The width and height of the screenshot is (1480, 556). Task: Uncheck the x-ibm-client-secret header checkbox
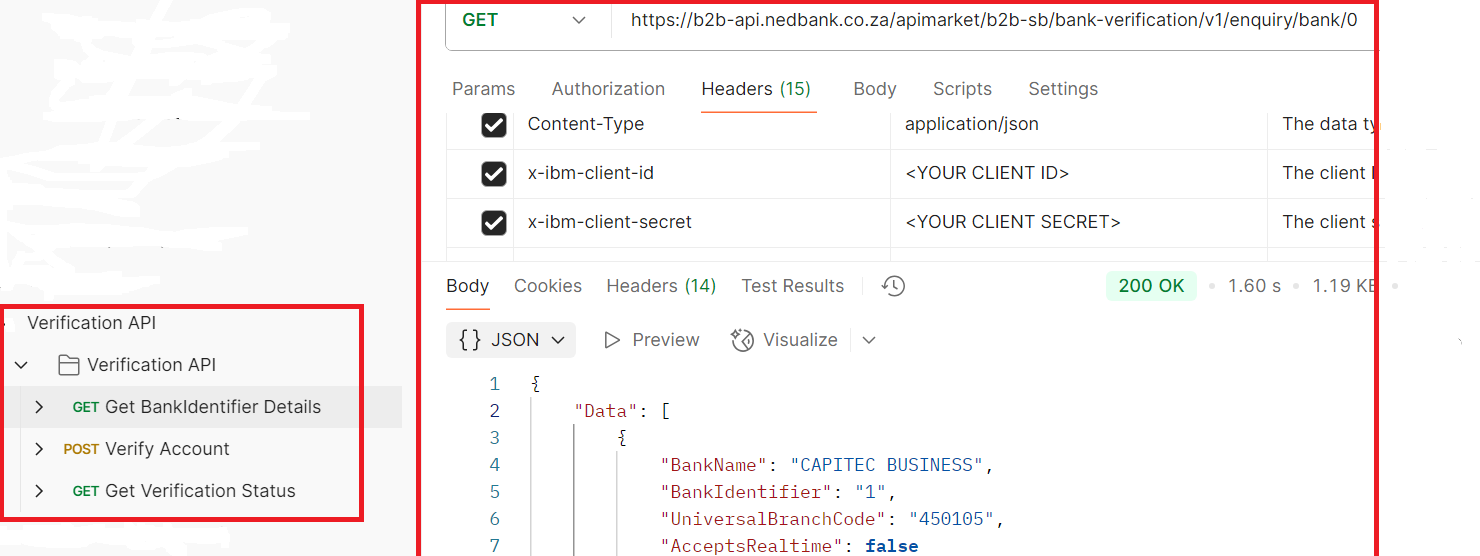pos(494,222)
